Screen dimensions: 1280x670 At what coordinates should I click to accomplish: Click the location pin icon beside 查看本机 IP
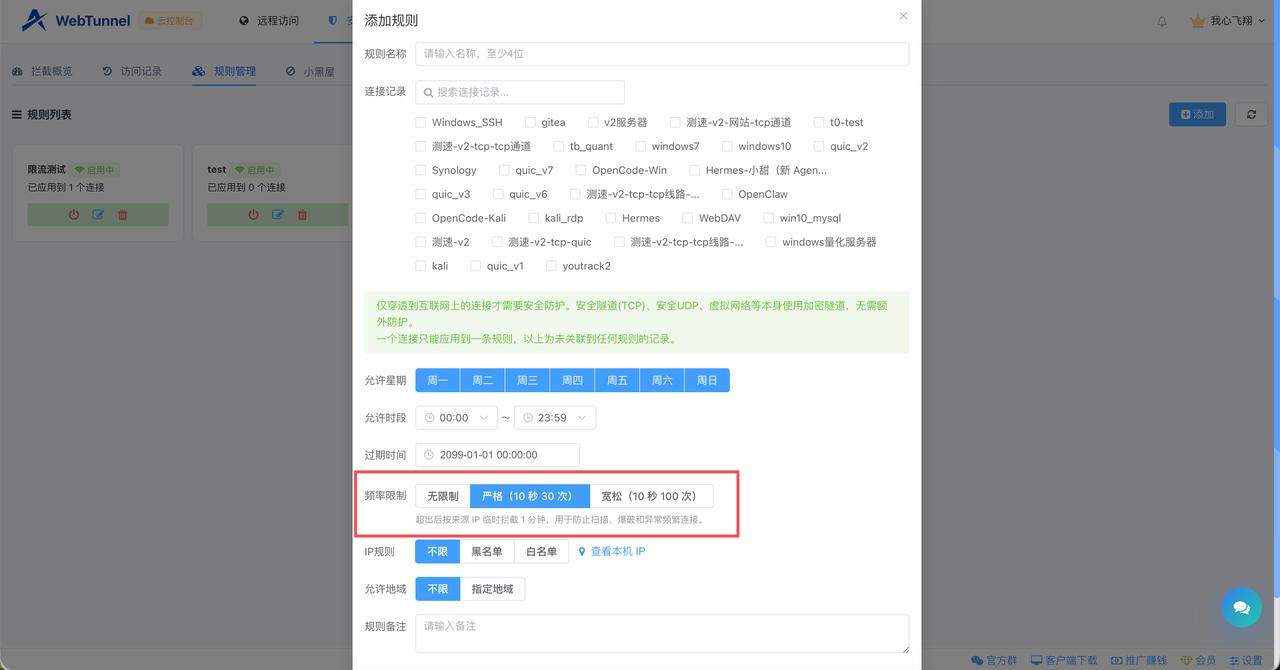click(582, 551)
